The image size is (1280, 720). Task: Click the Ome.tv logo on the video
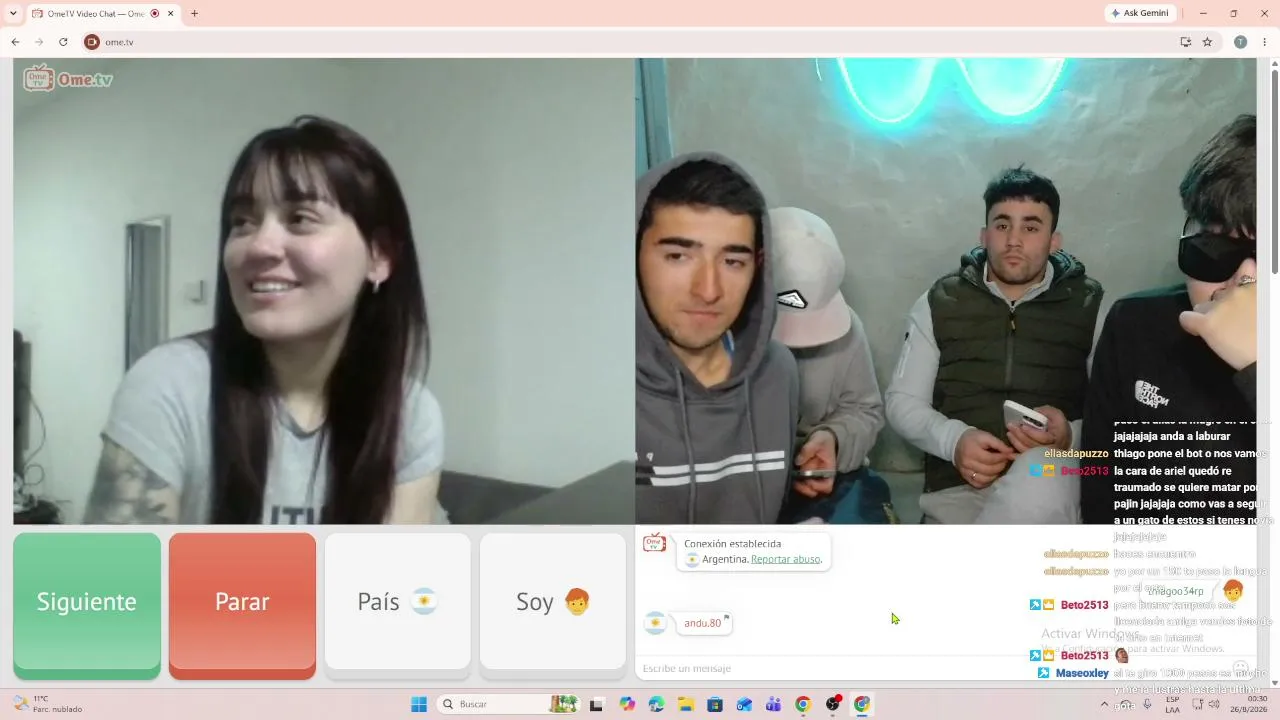tap(68, 79)
